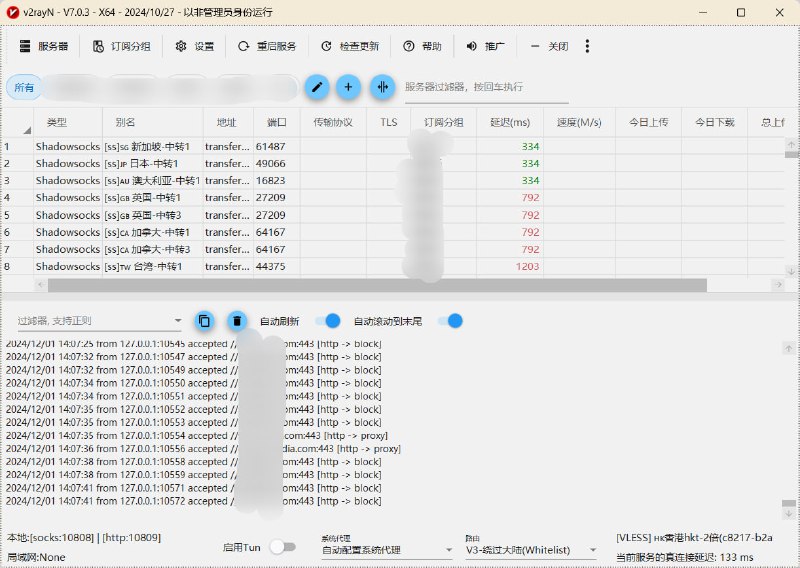
Task: Focus the server filter input field
Action: pyautogui.click(x=486, y=87)
